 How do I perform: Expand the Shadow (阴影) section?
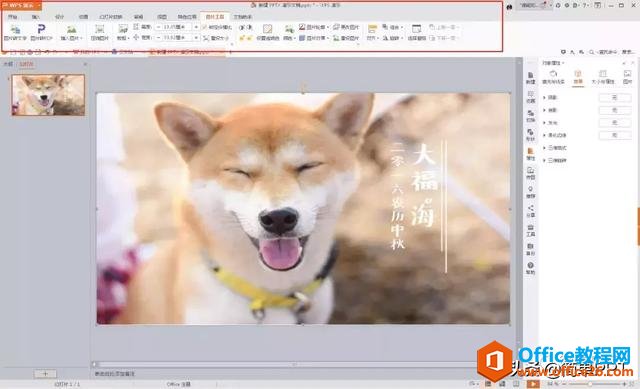pos(550,98)
